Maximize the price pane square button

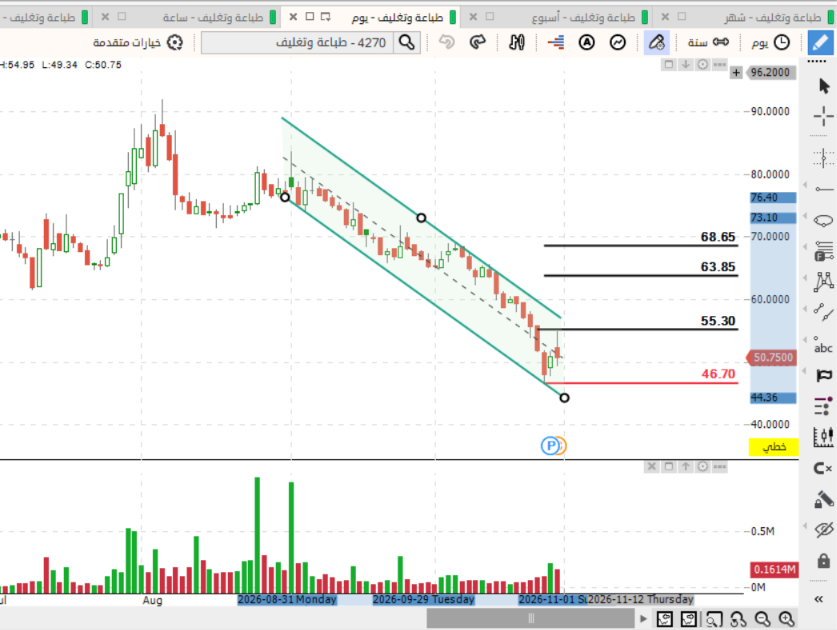[668, 65]
